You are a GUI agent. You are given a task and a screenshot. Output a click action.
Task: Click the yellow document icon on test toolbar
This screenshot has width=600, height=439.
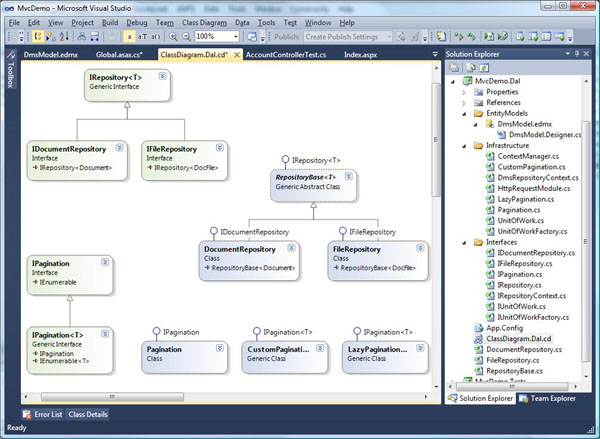click(441, 36)
